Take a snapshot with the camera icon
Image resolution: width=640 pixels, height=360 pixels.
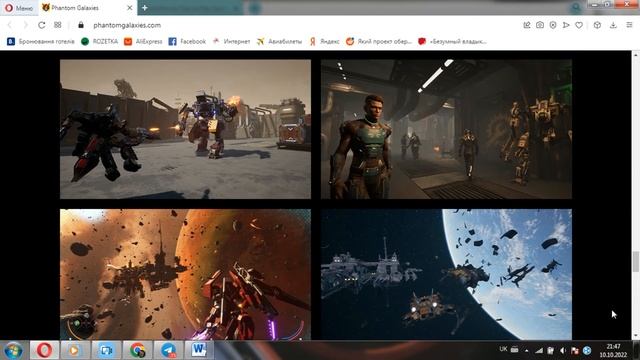tap(540, 25)
